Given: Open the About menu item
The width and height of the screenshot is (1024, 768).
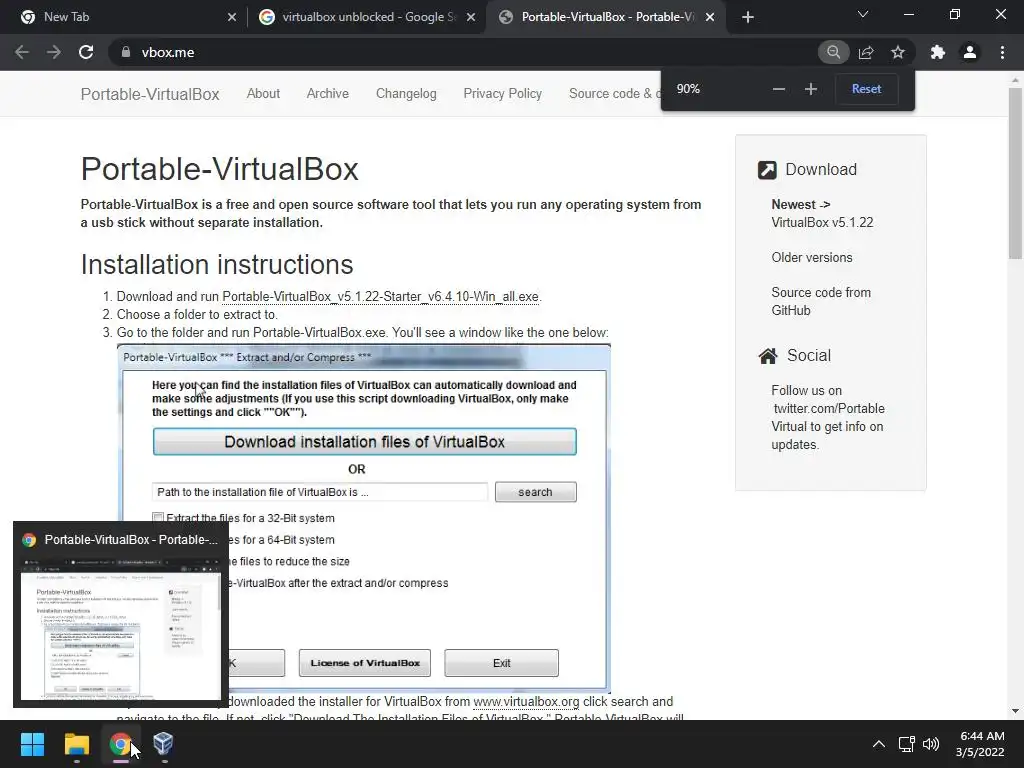Looking at the screenshot, I should click(x=263, y=93).
